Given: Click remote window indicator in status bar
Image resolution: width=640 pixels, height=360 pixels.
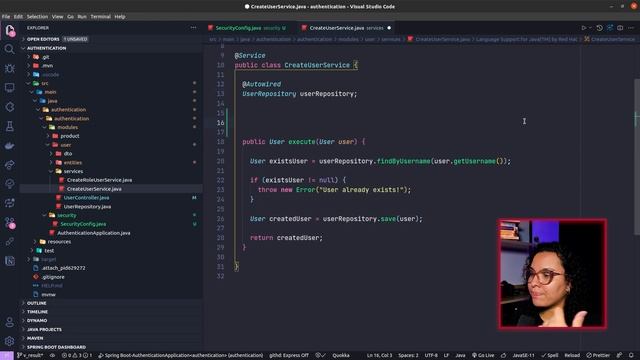Looking at the screenshot, I should [x=7, y=356].
